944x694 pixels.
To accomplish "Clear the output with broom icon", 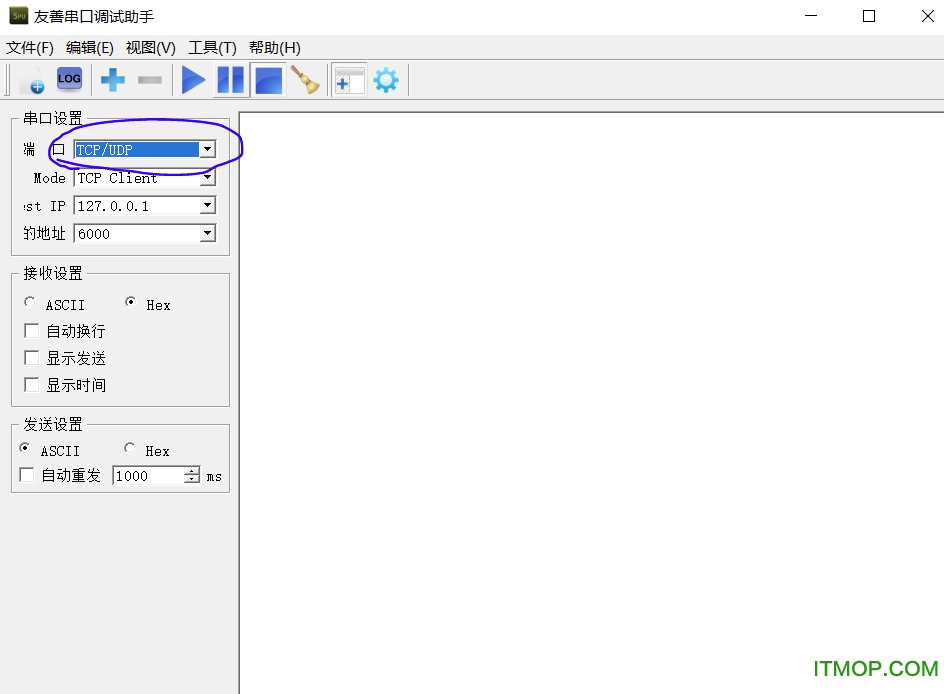I will point(305,80).
